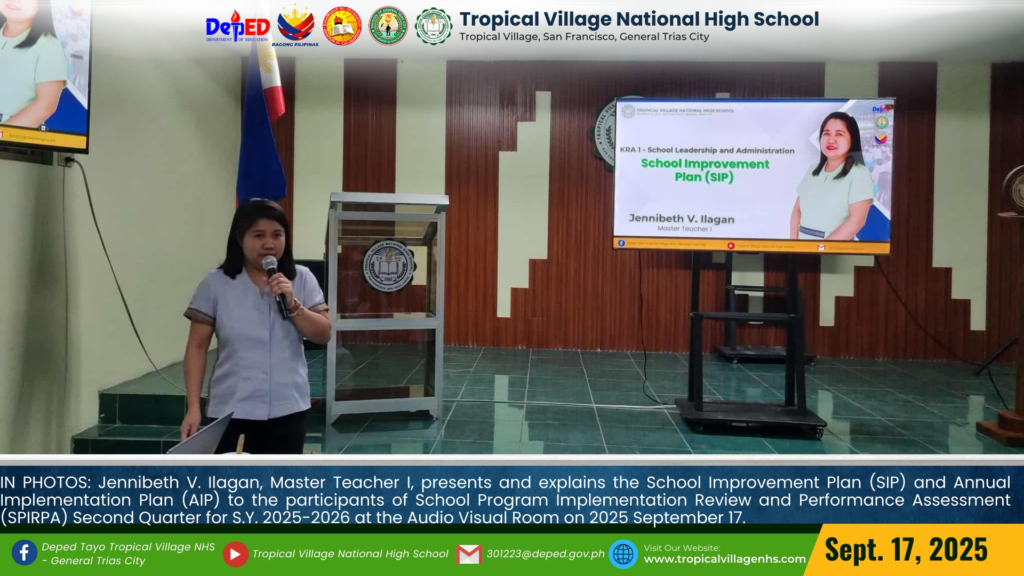Click the Gmail envelope icon
The image size is (1024, 576).
click(x=469, y=554)
